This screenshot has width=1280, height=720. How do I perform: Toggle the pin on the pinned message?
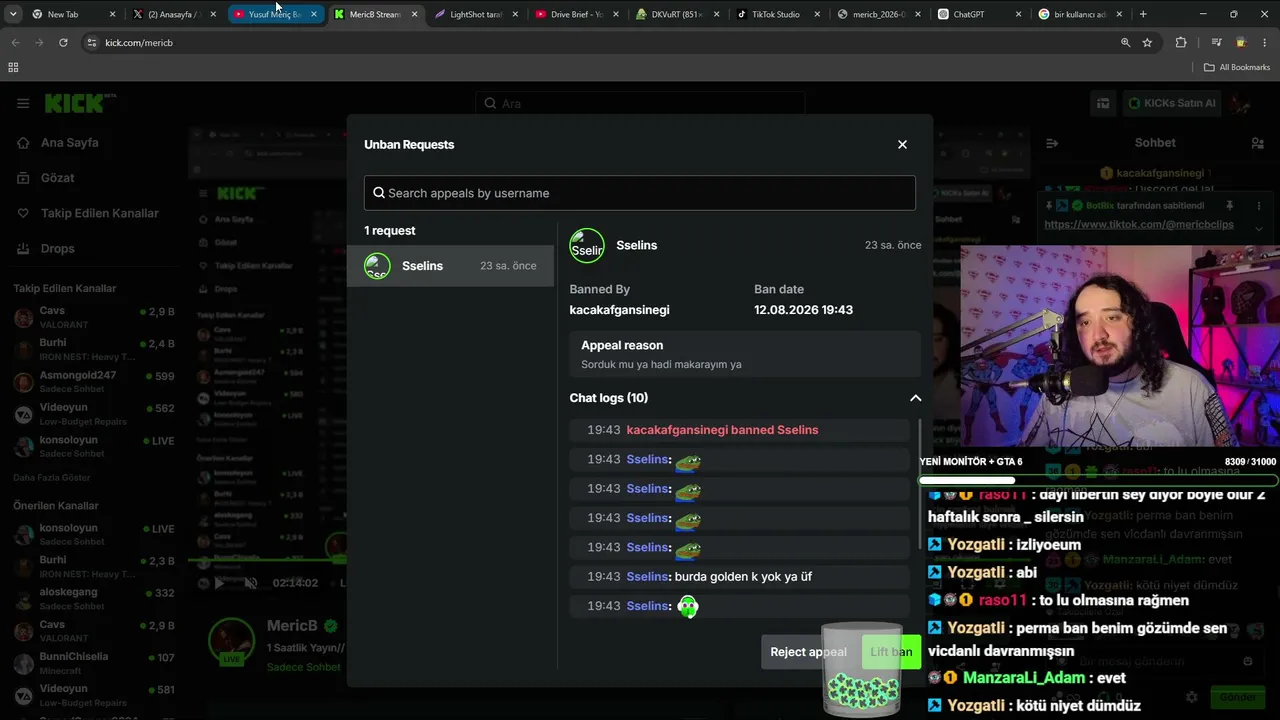coord(1229,205)
